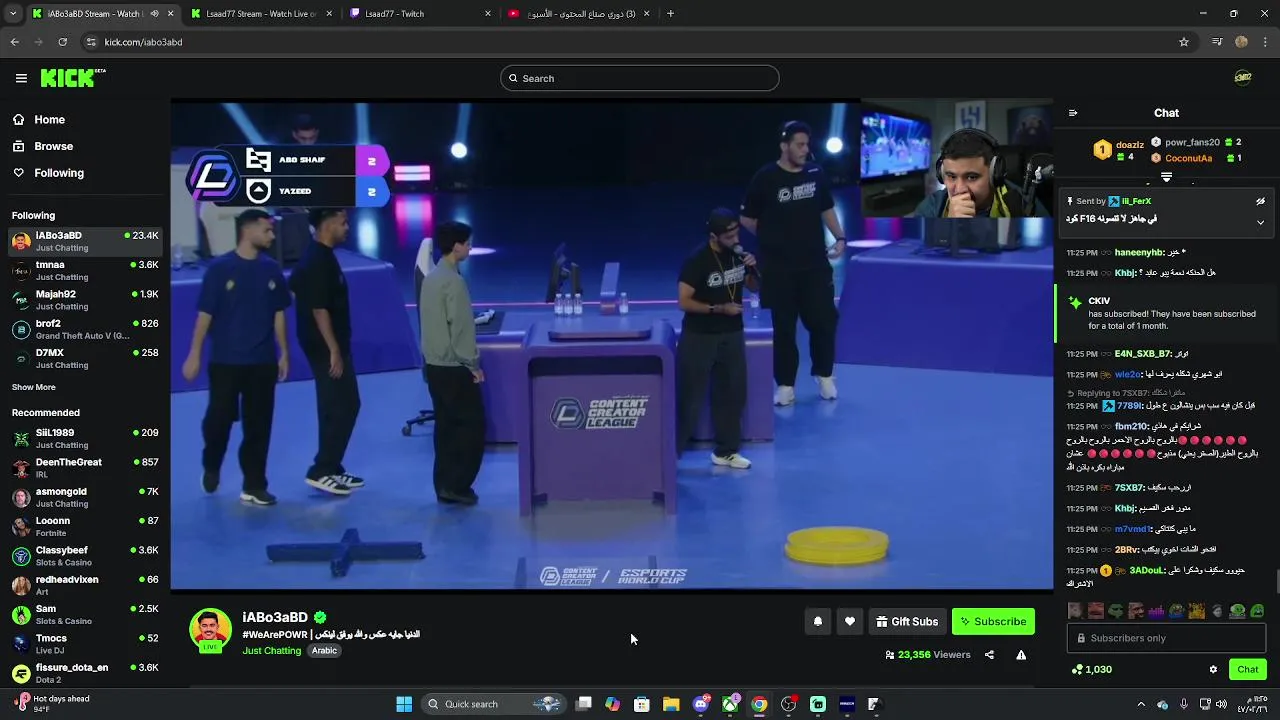The image size is (1280, 720).
Task: Click the Arabic language tag
Action: click(x=324, y=651)
